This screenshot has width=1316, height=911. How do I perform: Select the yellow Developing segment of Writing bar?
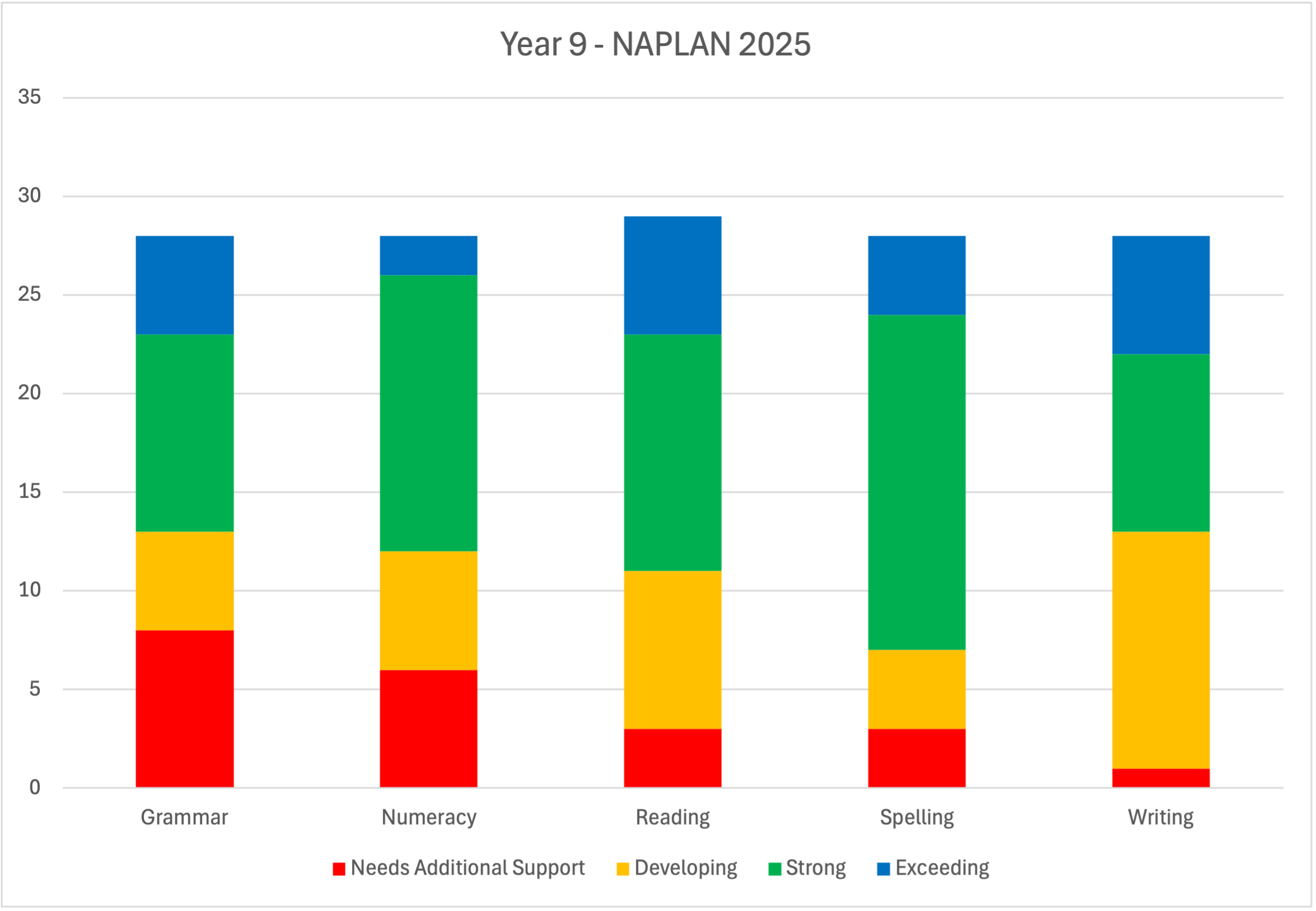click(1160, 650)
